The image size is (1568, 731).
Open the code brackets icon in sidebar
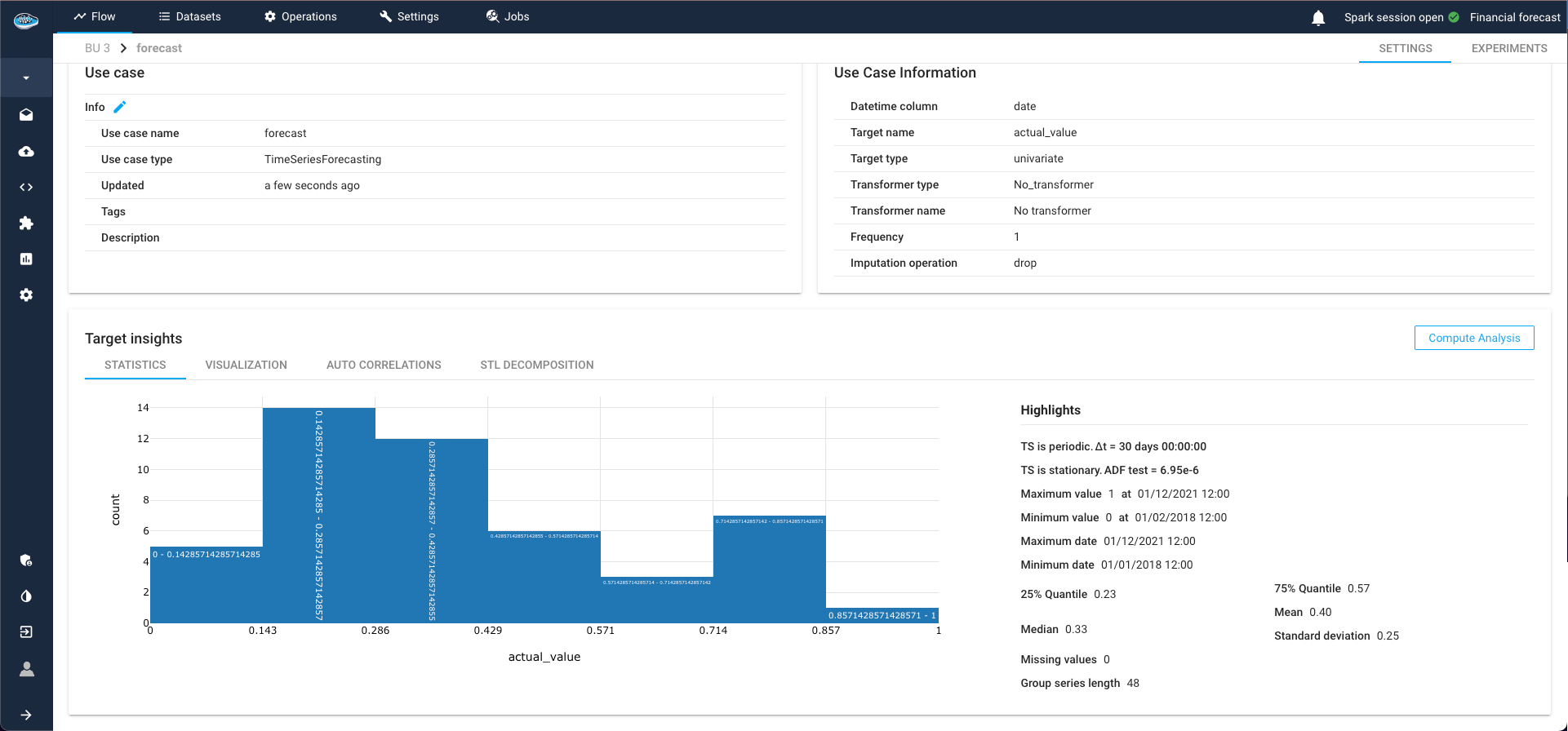point(26,188)
